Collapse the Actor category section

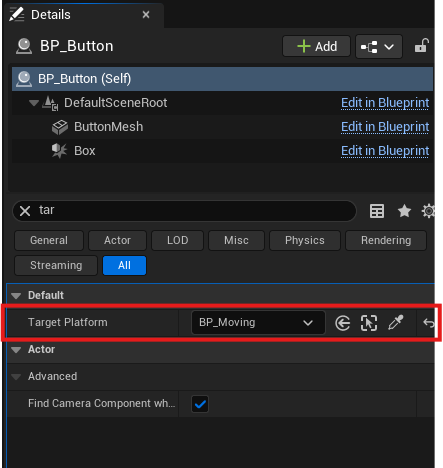pos(16,350)
